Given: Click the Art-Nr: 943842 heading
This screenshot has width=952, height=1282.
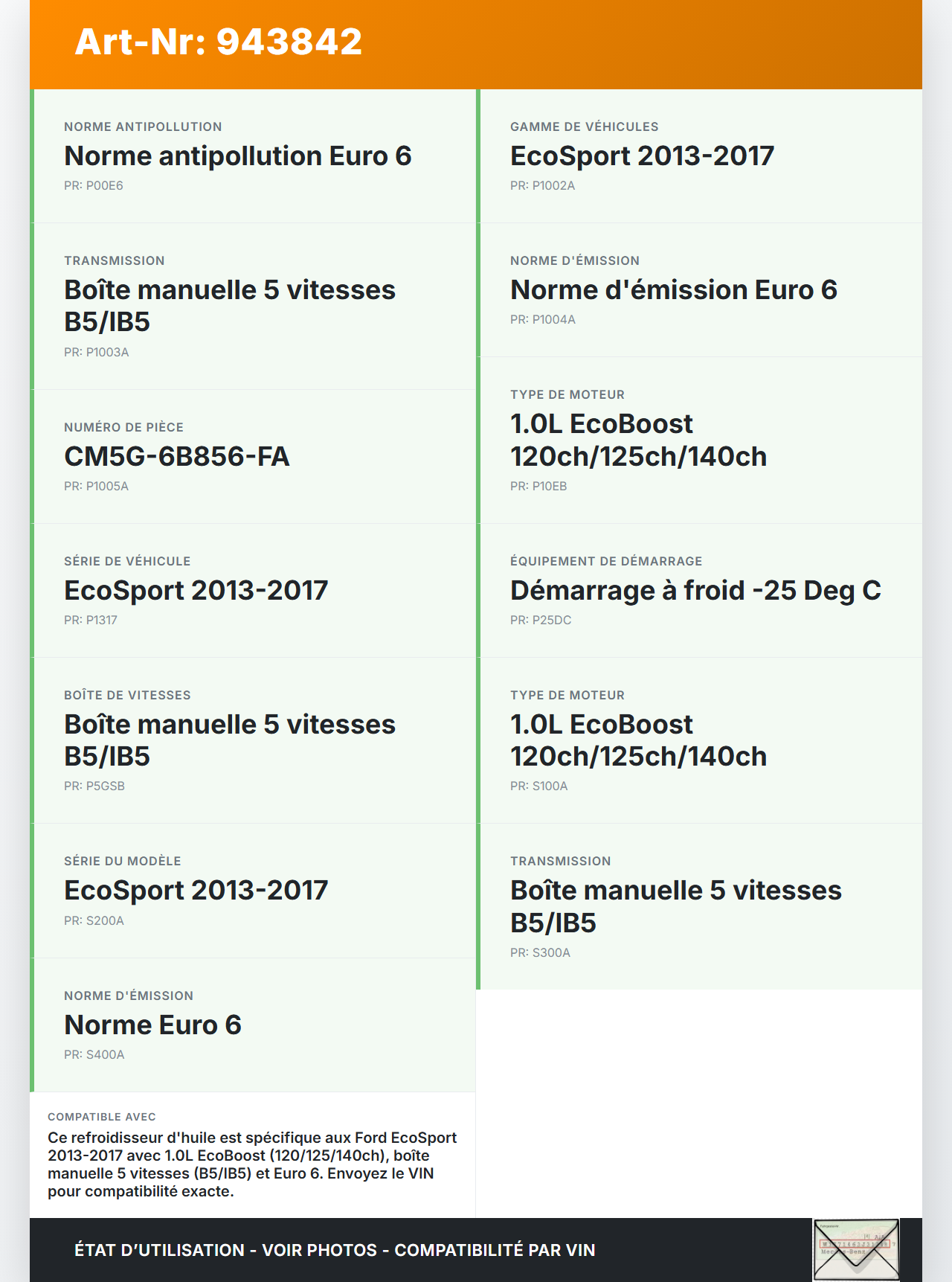Looking at the screenshot, I should [219, 42].
